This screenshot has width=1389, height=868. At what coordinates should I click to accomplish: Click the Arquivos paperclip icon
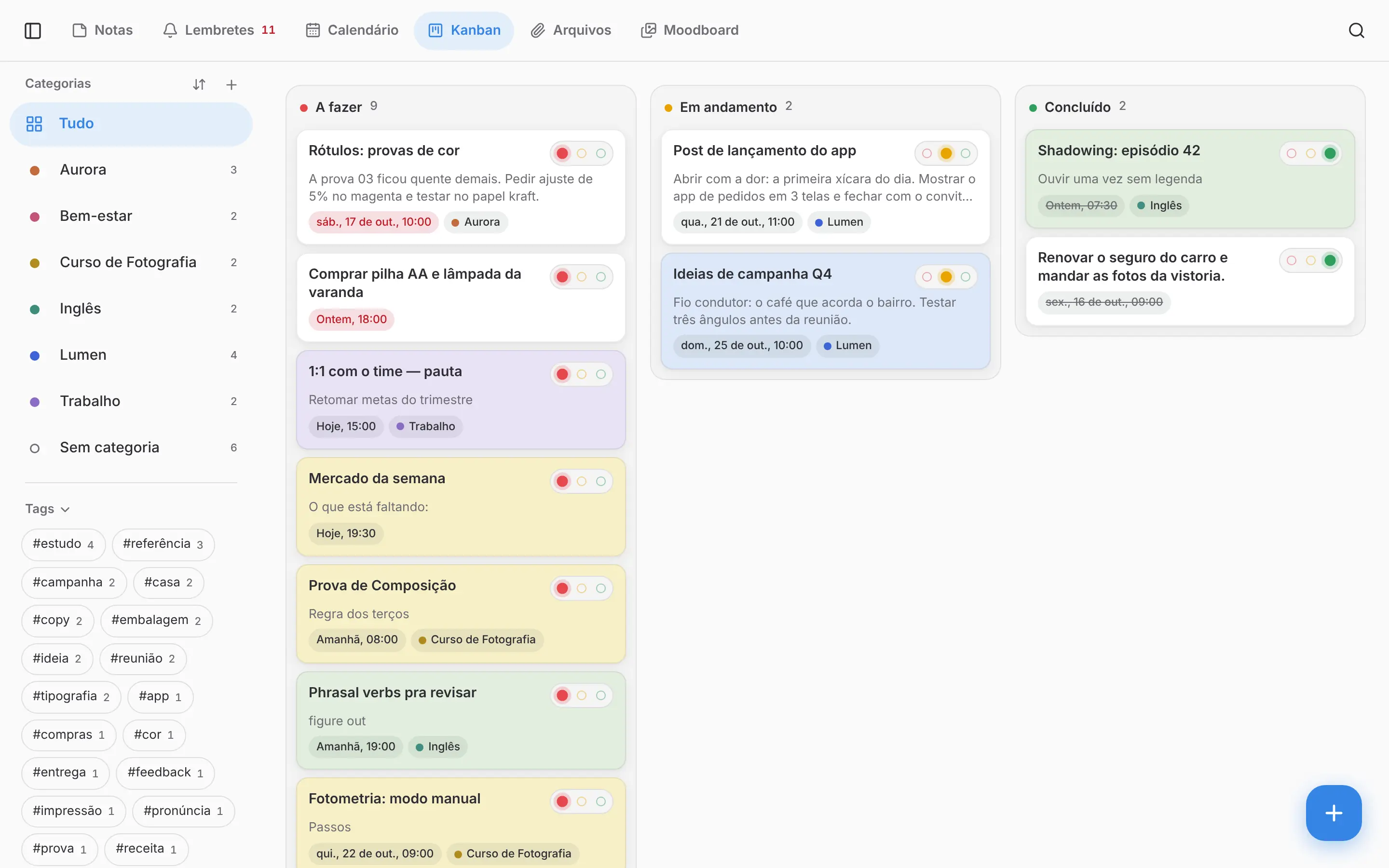pyautogui.click(x=537, y=30)
